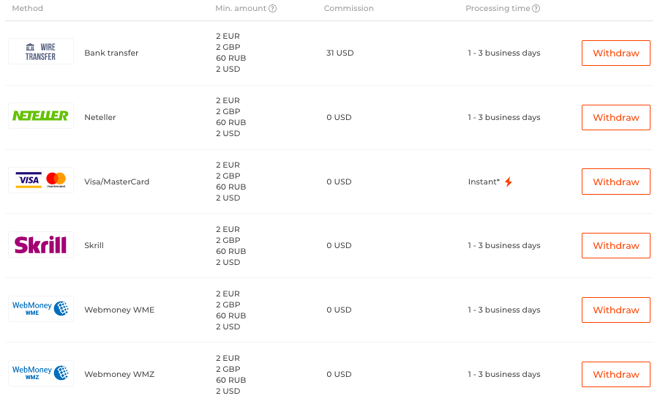
Task: Choose the WebMoney WME logo
Action: (41, 309)
